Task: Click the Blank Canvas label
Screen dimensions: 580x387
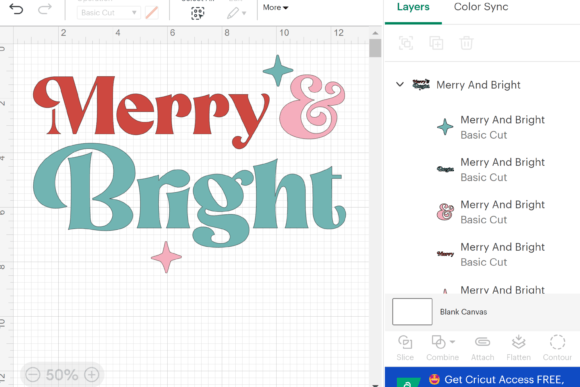Action: coord(463,312)
